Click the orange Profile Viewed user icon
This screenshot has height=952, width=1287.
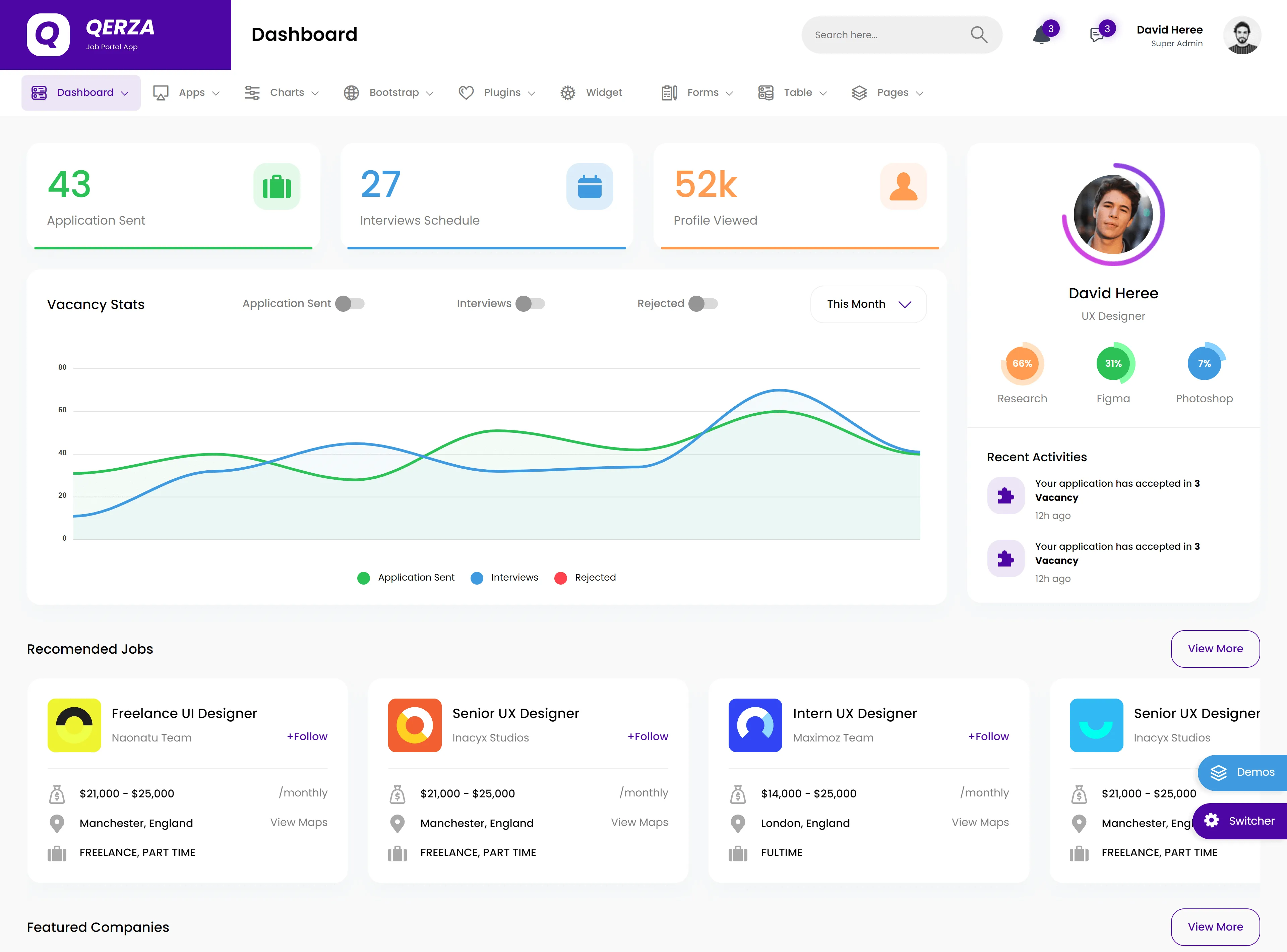tap(903, 186)
